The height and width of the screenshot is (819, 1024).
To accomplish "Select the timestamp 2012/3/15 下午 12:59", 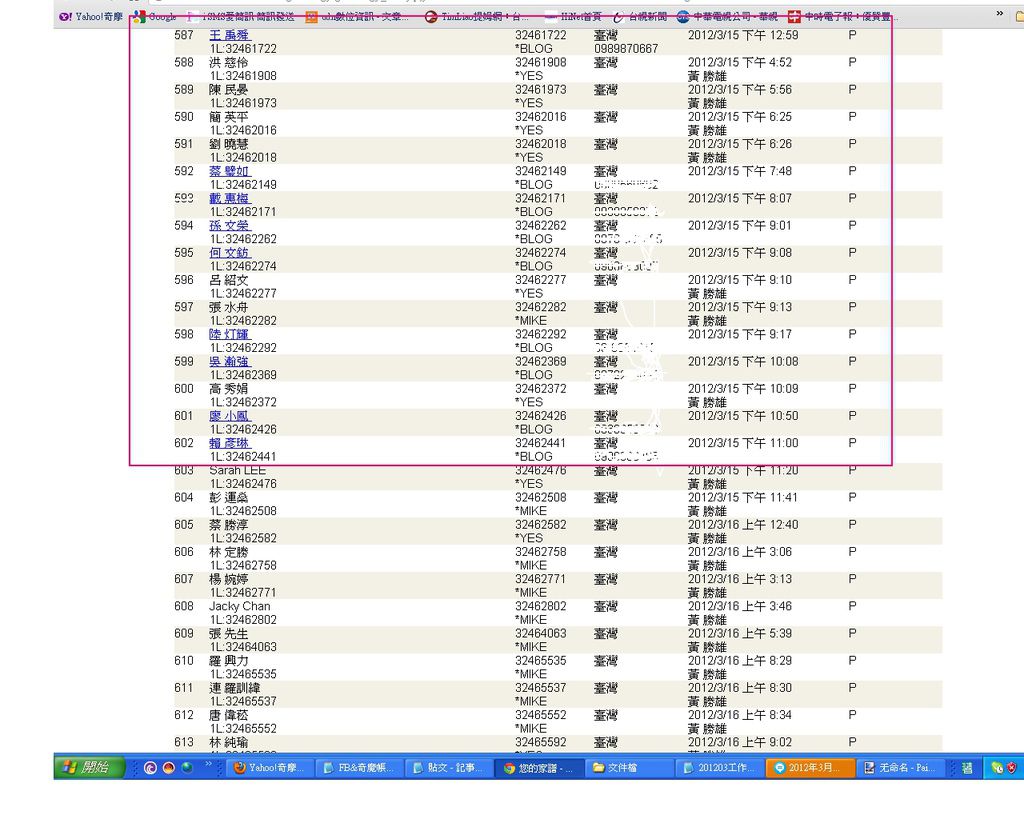I will tap(743, 35).
